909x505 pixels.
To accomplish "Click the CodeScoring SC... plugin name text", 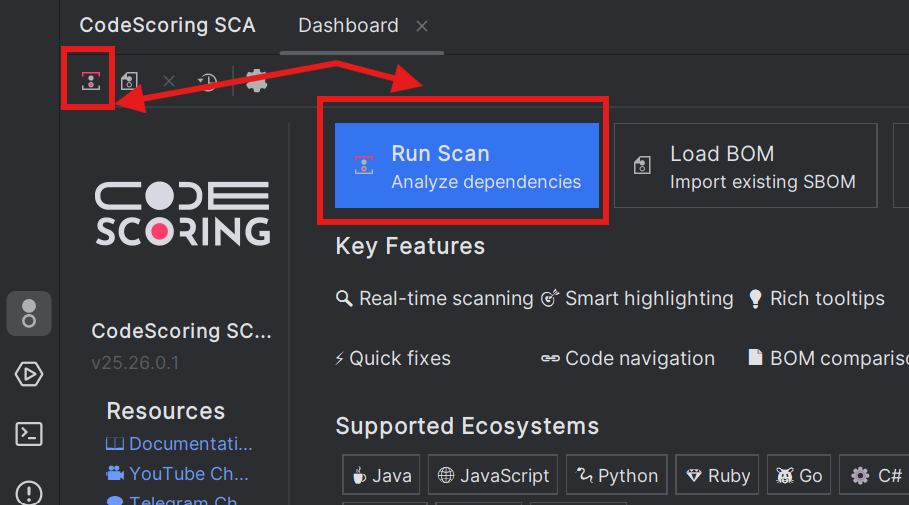I will pos(181,331).
